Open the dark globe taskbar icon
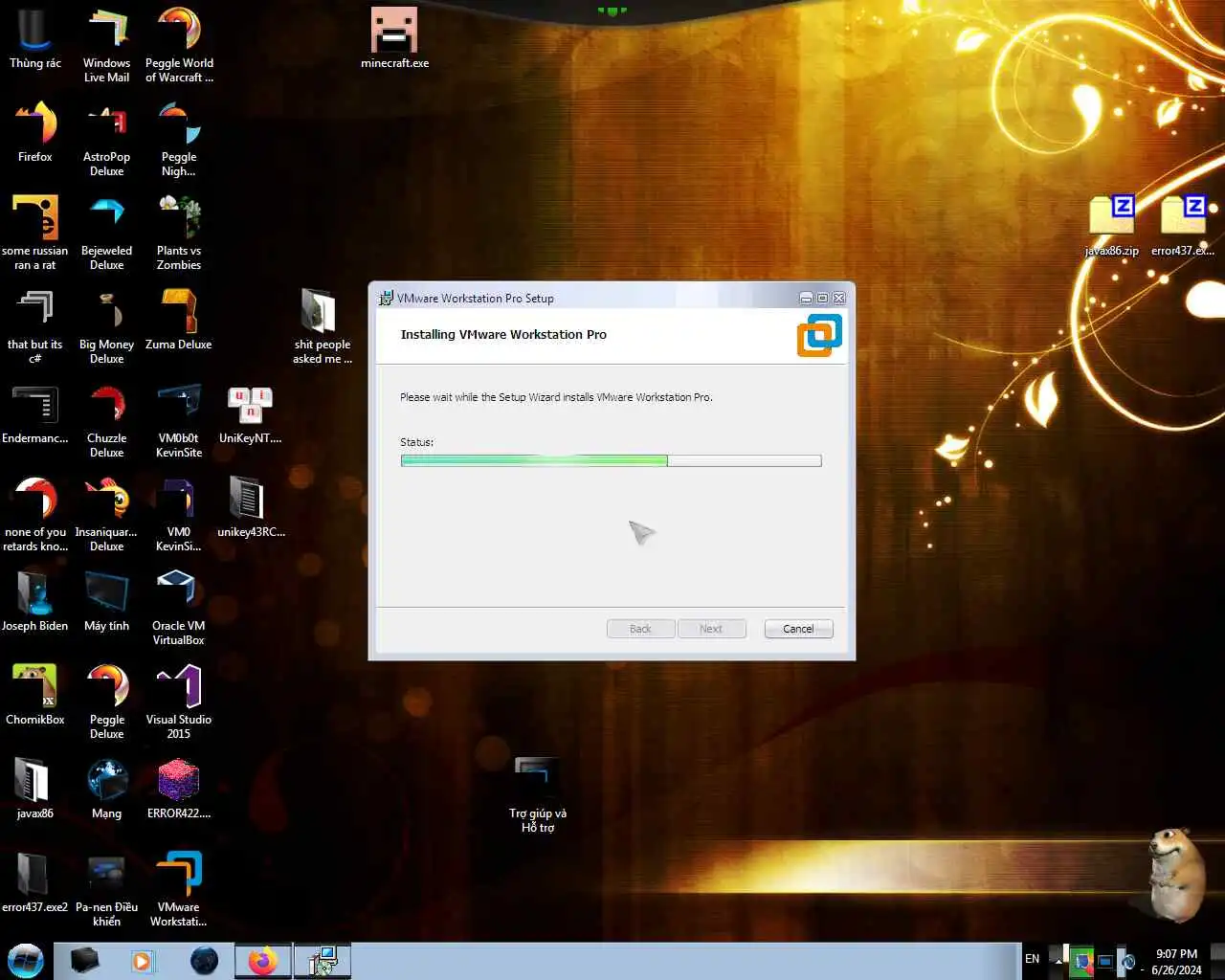1225x980 pixels. (x=204, y=961)
